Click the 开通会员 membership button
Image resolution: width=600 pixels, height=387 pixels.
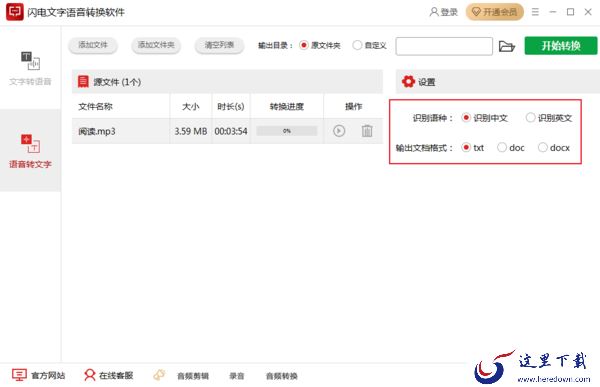pos(494,12)
